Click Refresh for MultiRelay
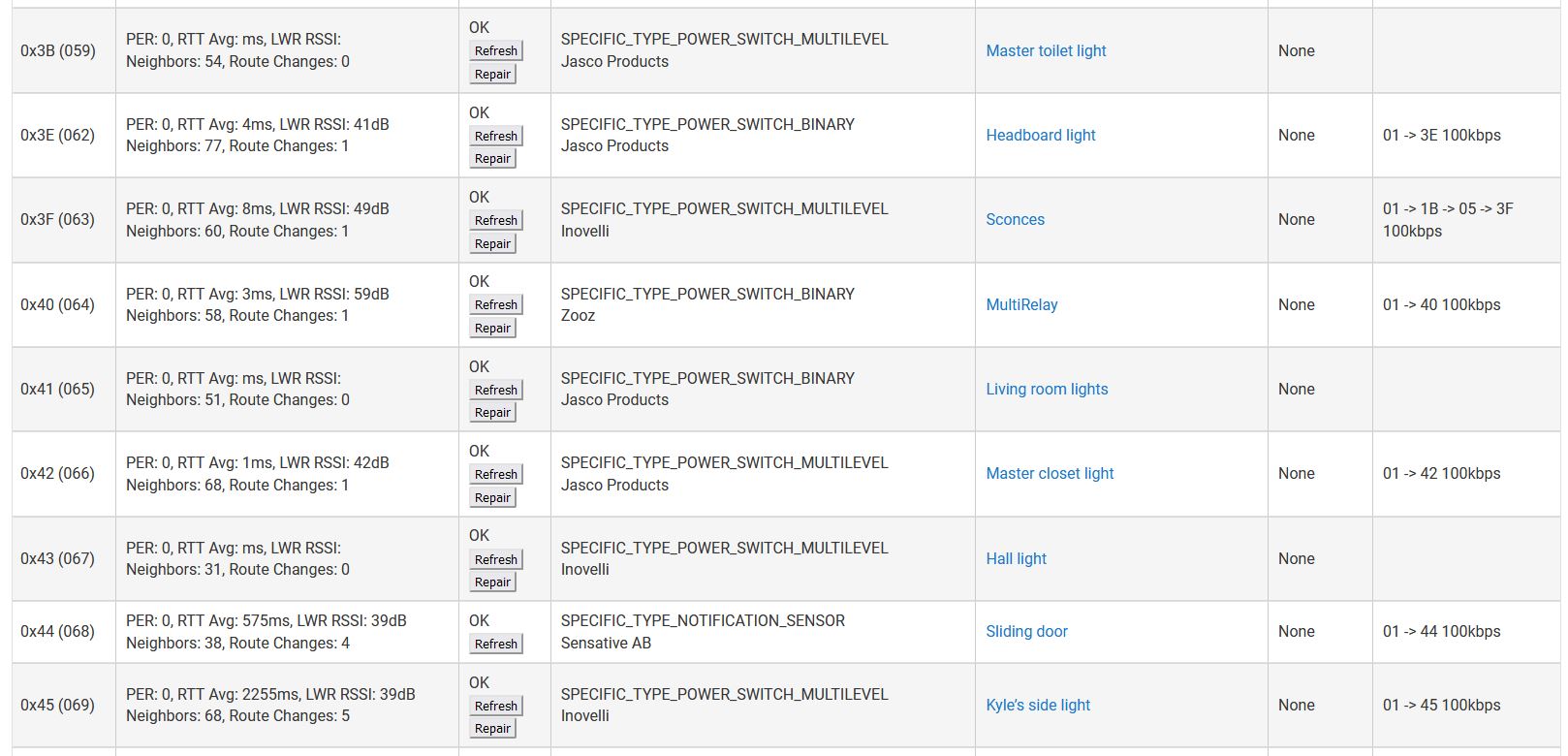 (x=496, y=304)
